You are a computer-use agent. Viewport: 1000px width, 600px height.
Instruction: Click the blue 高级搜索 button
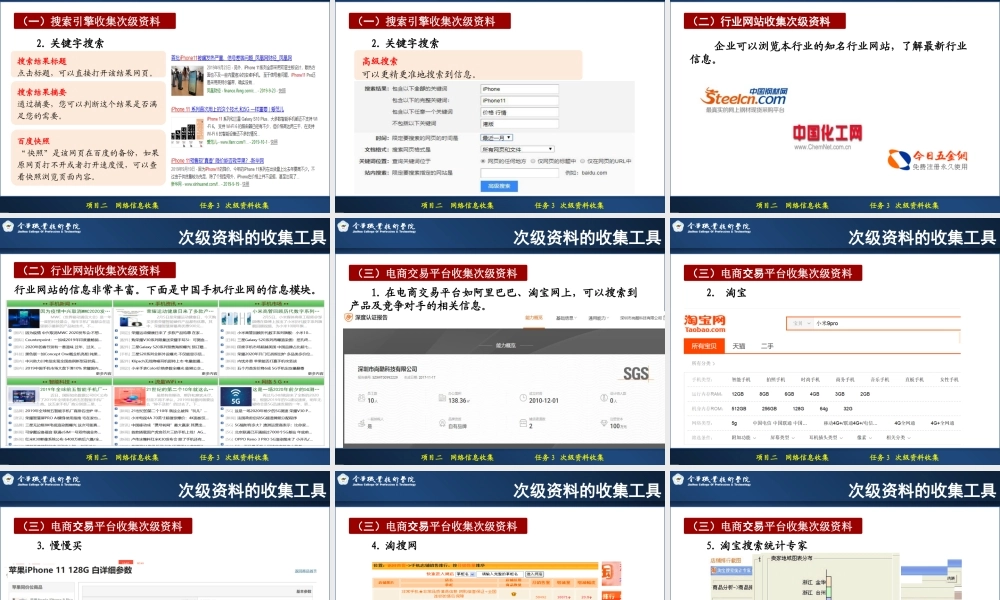tap(500, 186)
